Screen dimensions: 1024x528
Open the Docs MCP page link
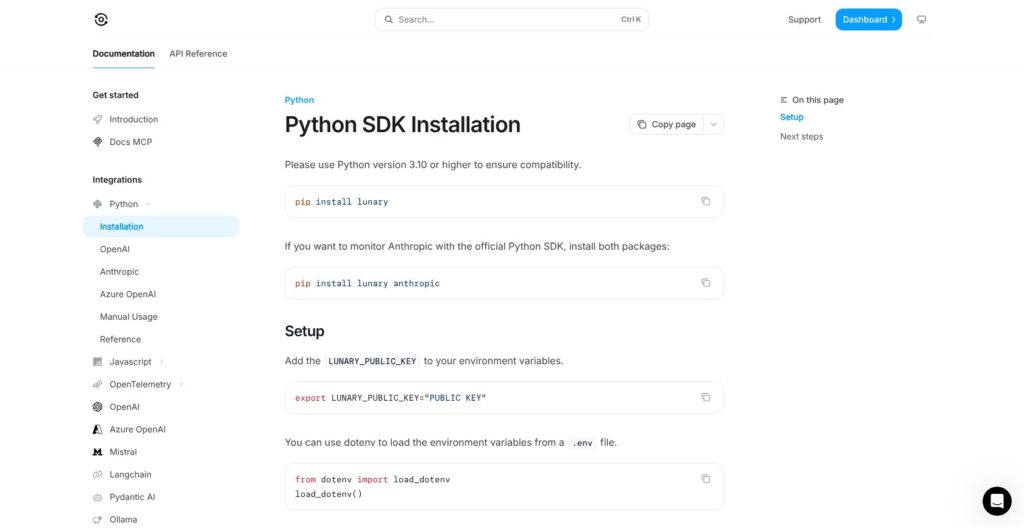pyautogui.click(x=131, y=142)
